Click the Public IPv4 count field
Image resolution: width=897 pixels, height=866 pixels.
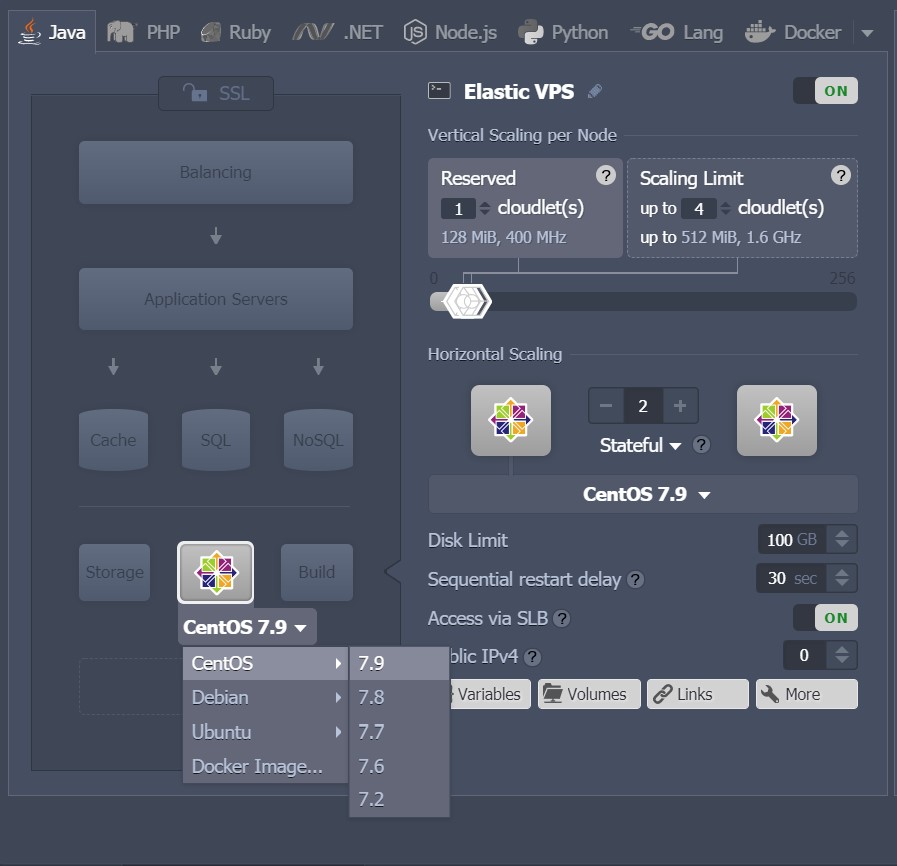pos(804,655)
